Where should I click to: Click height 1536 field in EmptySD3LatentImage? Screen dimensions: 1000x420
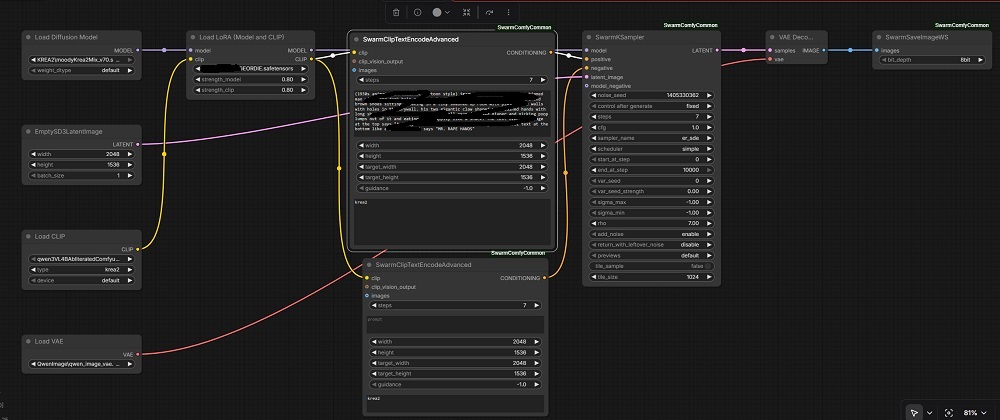click(82, 164)
